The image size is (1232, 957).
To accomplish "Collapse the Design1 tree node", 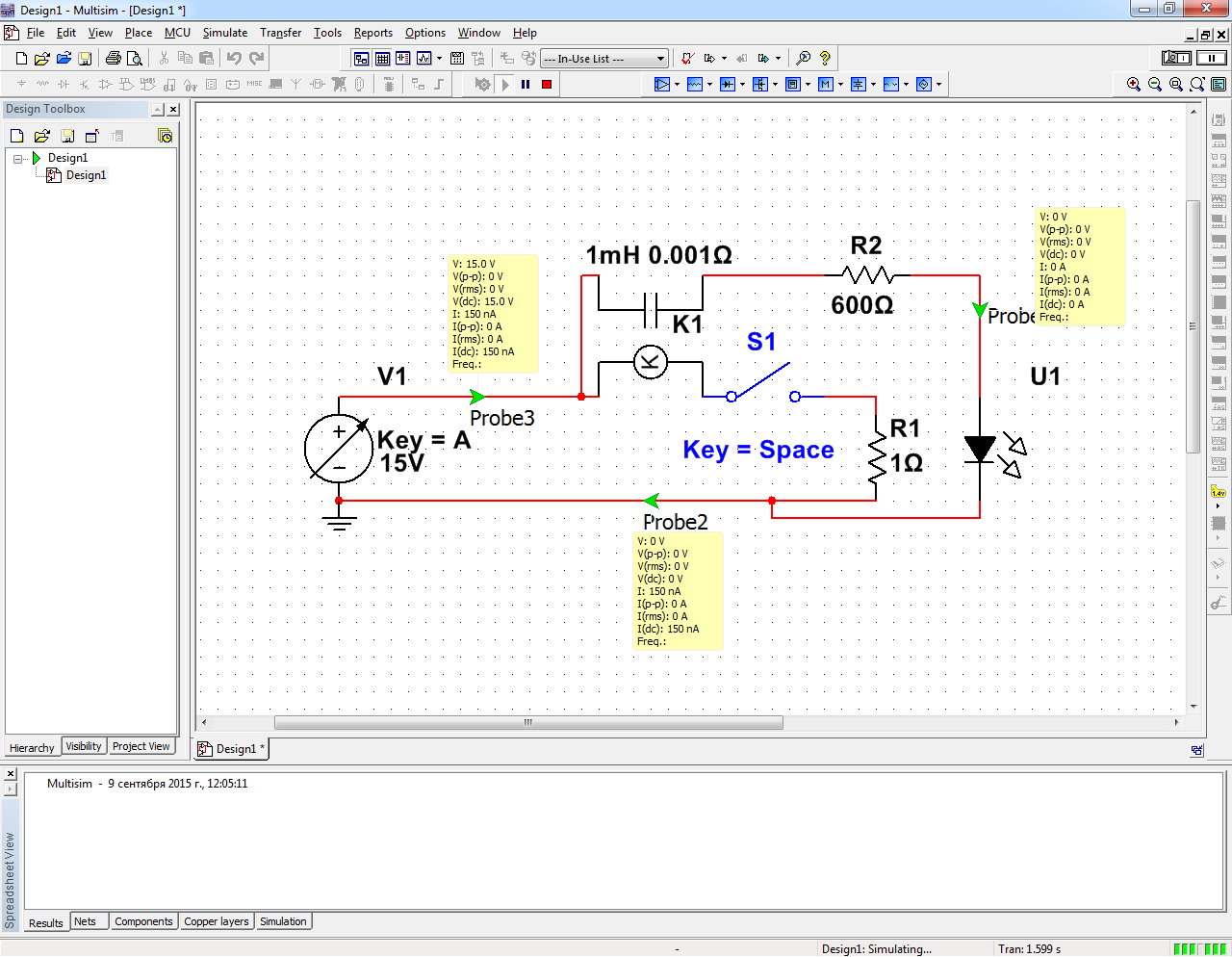I will click(18, 159).
